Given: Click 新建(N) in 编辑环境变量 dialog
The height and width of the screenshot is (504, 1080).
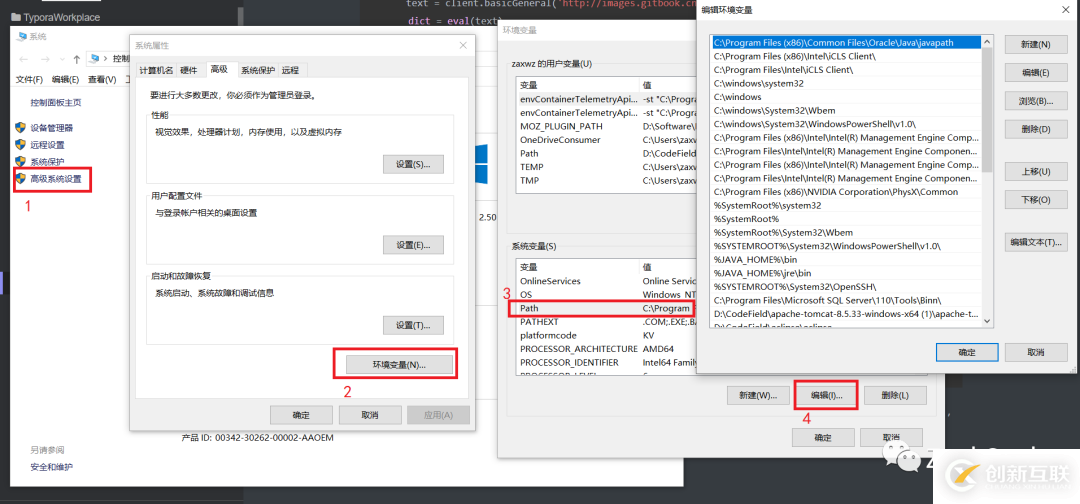Looking at the screenshot, I should click(x=1035, y=45).
